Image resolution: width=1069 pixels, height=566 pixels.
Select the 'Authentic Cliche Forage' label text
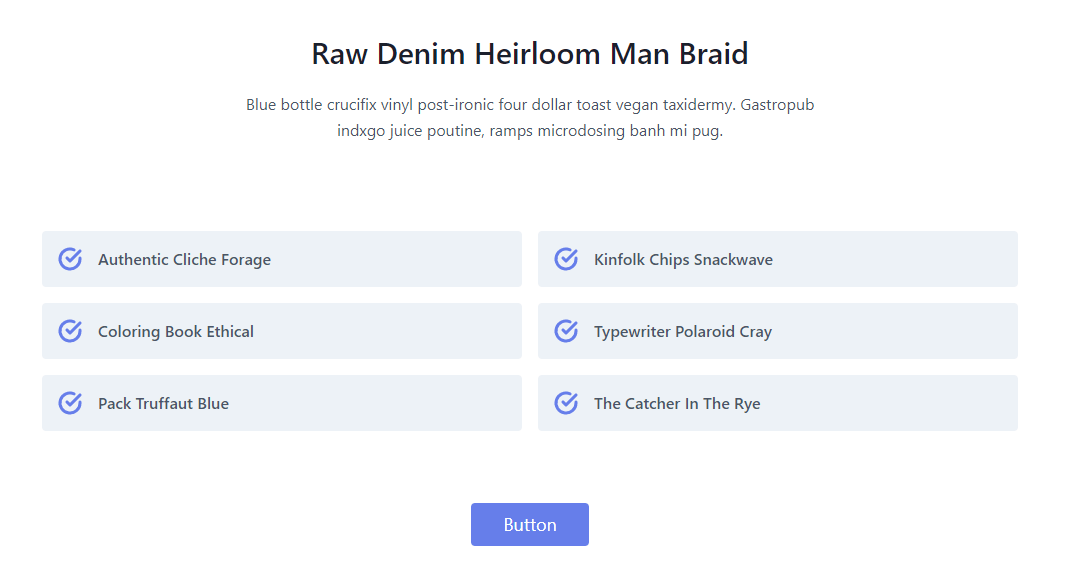184,260
